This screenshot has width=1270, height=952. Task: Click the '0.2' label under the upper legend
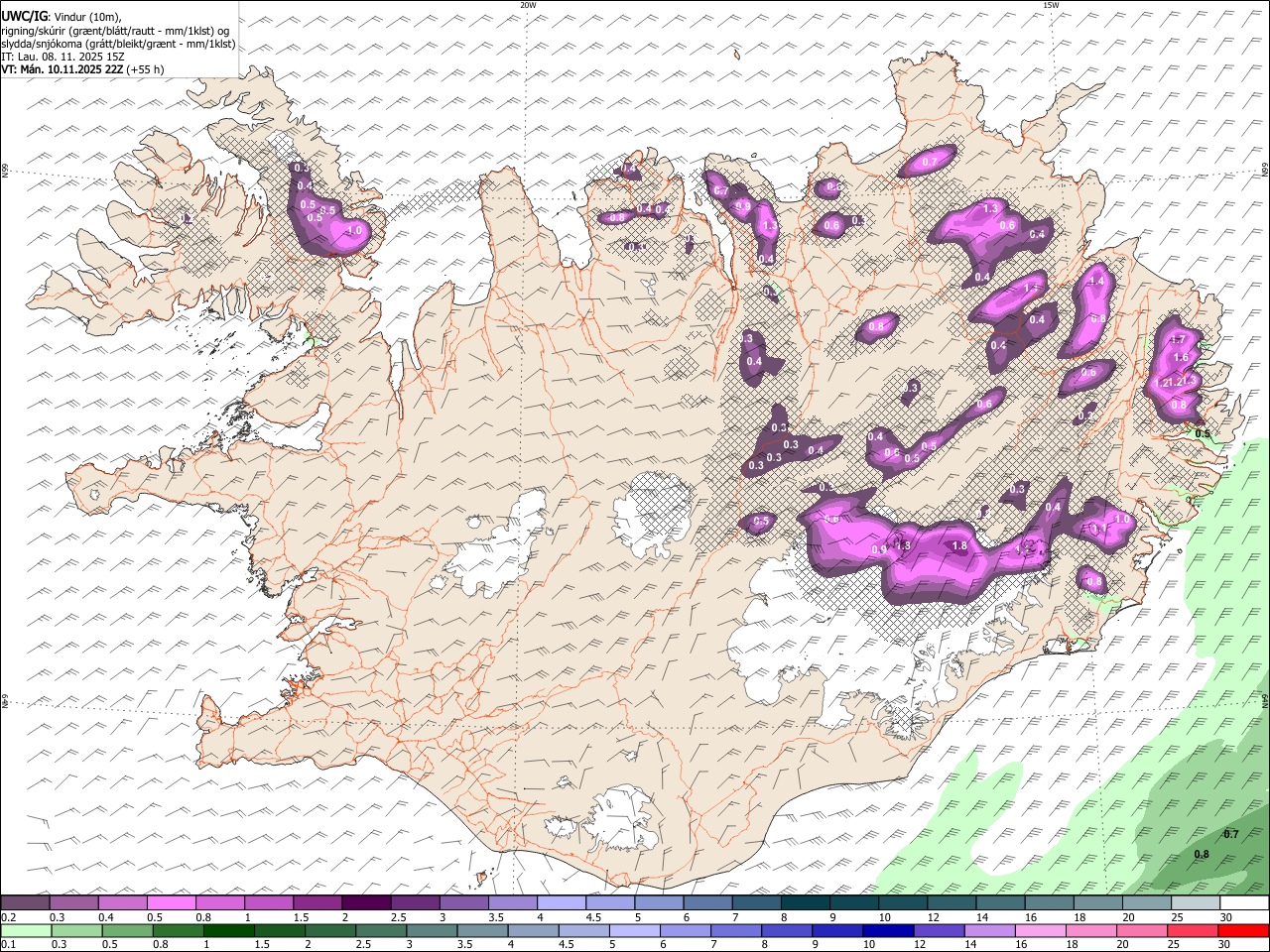tap(9, 917)
